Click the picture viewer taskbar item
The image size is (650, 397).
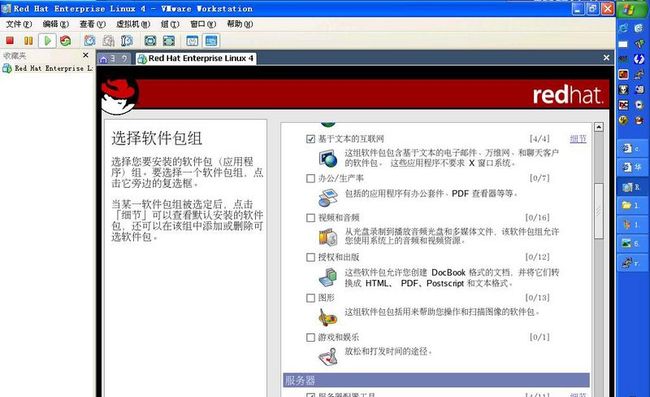pos(631,244)
